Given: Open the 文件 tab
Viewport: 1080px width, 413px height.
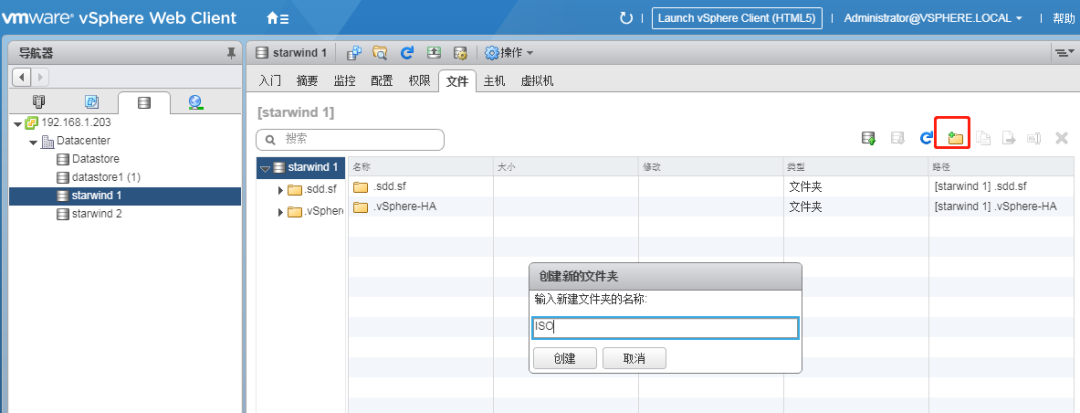Looking at the screenshot, I should click(457, 81).
